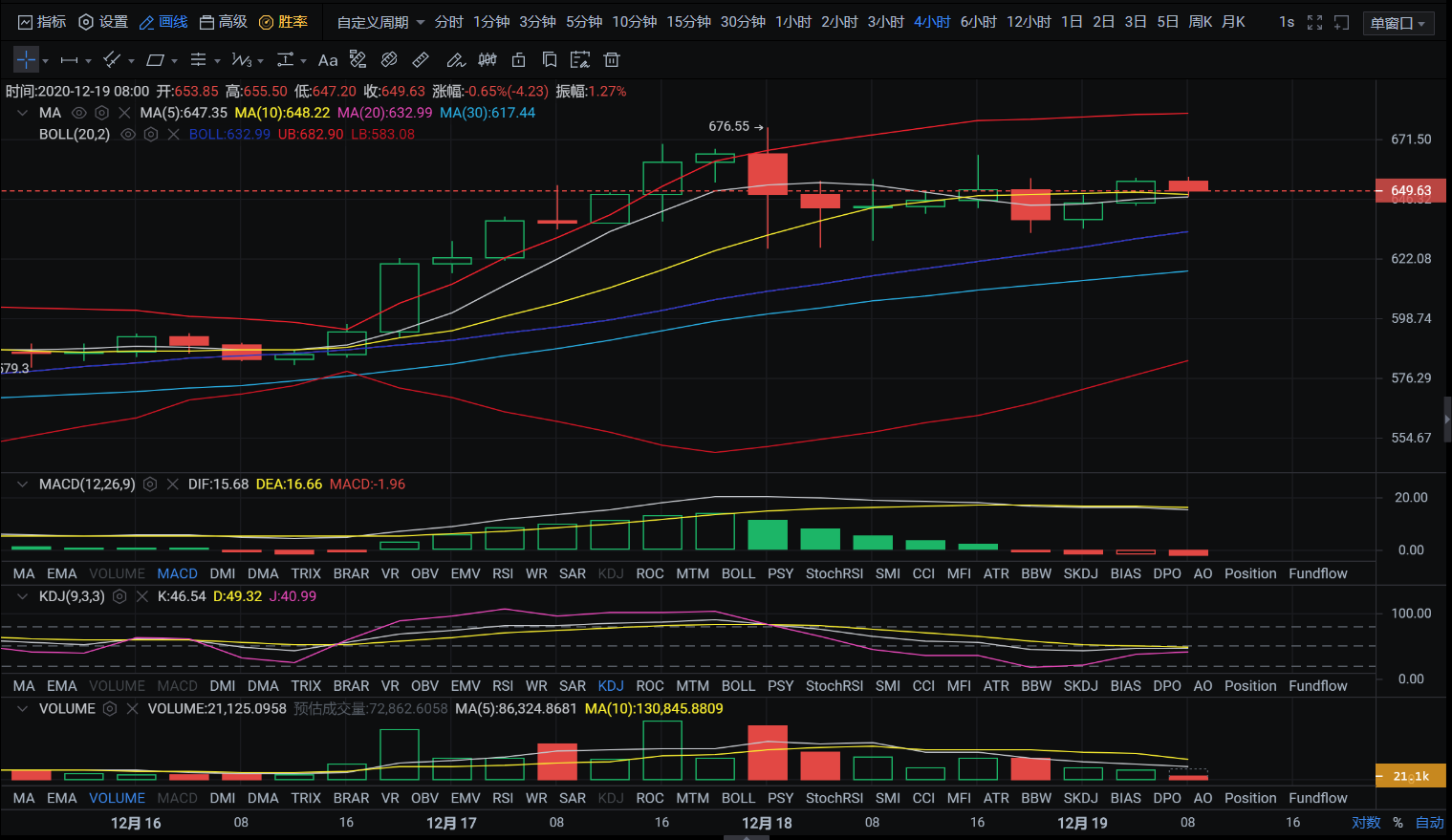Viewport: 1452px width, 840px height.
Task: Click the 649.63 current price label on axis
Action: click(x=1411, y=191)
